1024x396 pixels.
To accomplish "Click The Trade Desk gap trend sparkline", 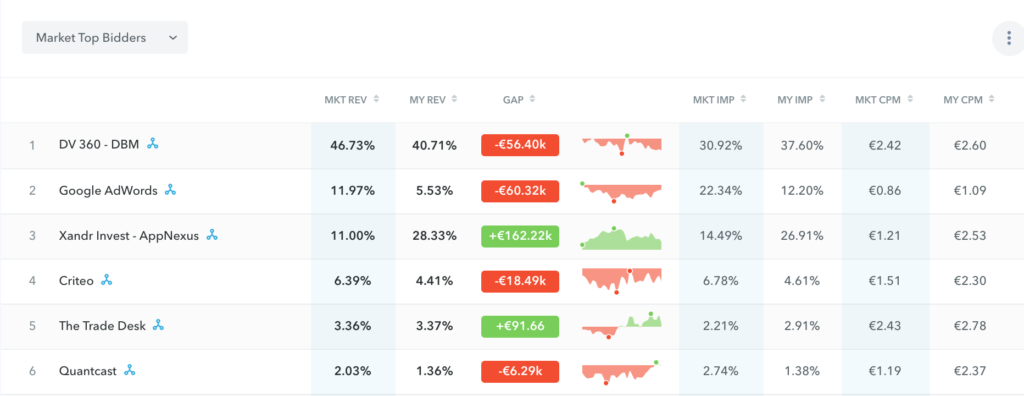I will click(621, 325).
